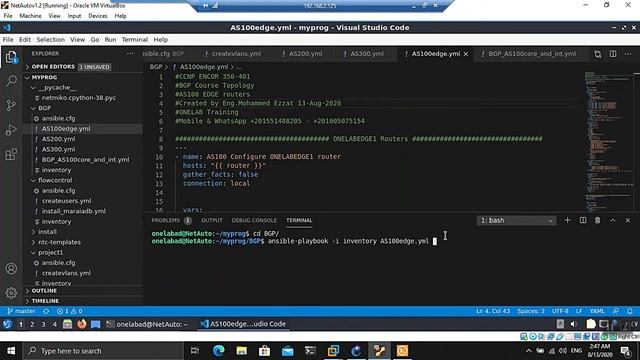Close the terminal panel
This screenshot has height=360, width=640.
coord(628,220)
